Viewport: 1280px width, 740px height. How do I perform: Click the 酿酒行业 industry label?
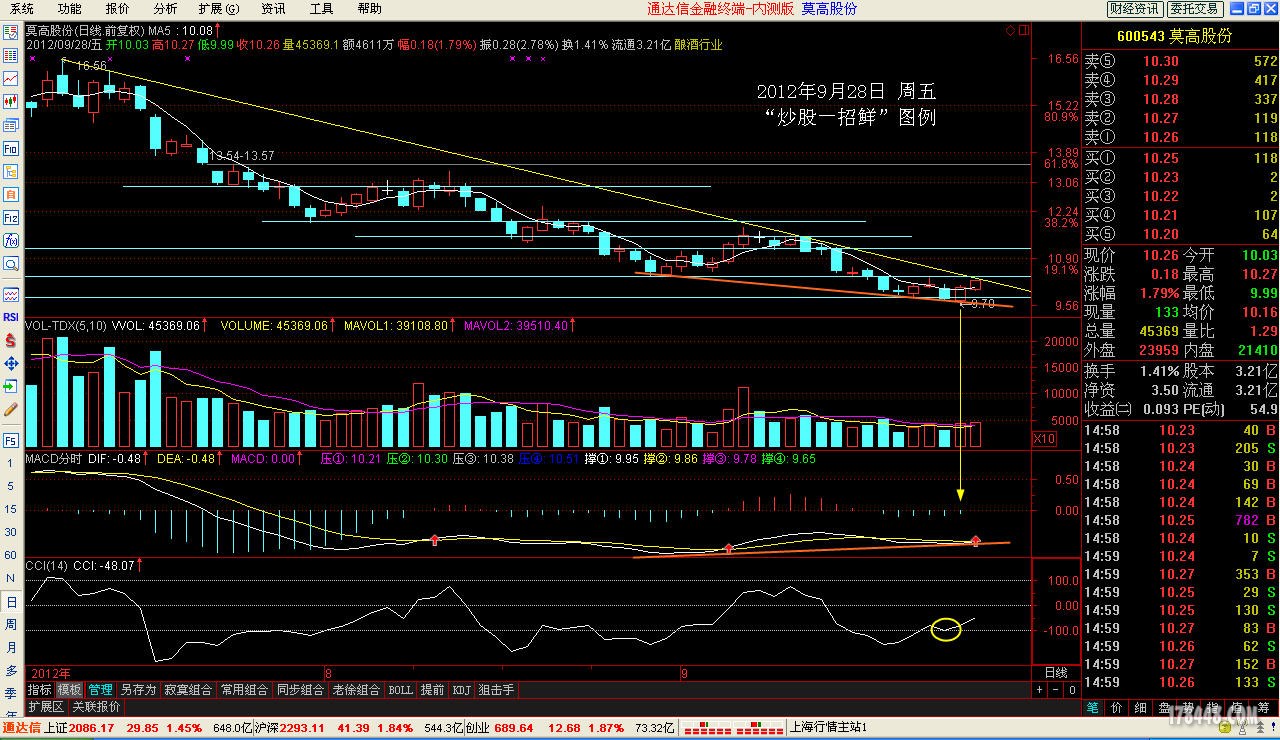pyautogui.click(x=699, y=44)
